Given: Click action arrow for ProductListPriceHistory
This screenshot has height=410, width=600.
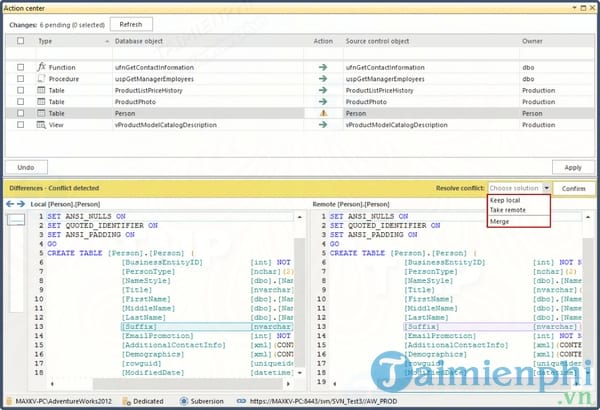Looking at the screenshot, I should 323,90.
